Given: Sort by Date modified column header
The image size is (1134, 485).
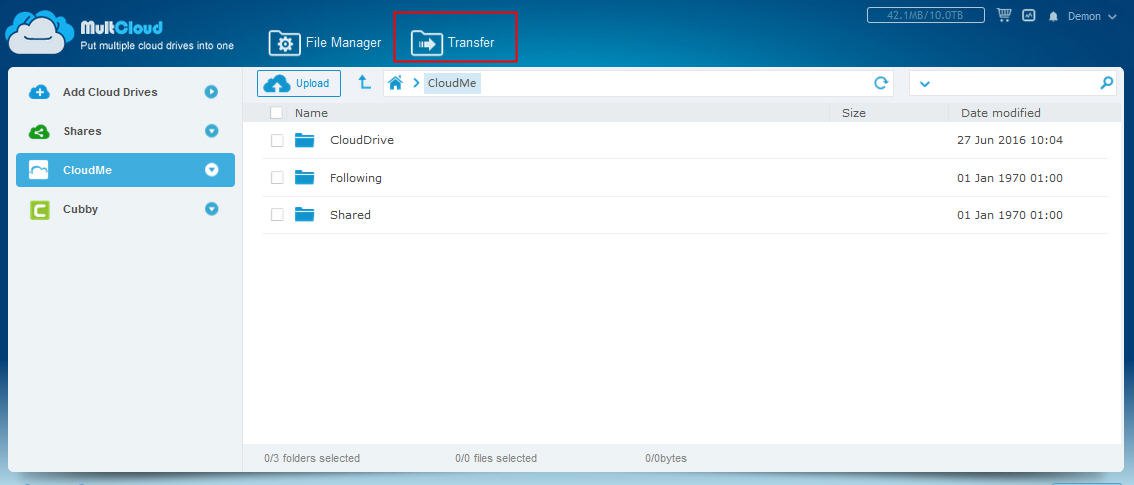Looking at the screenshot, I should (1001, 113).
